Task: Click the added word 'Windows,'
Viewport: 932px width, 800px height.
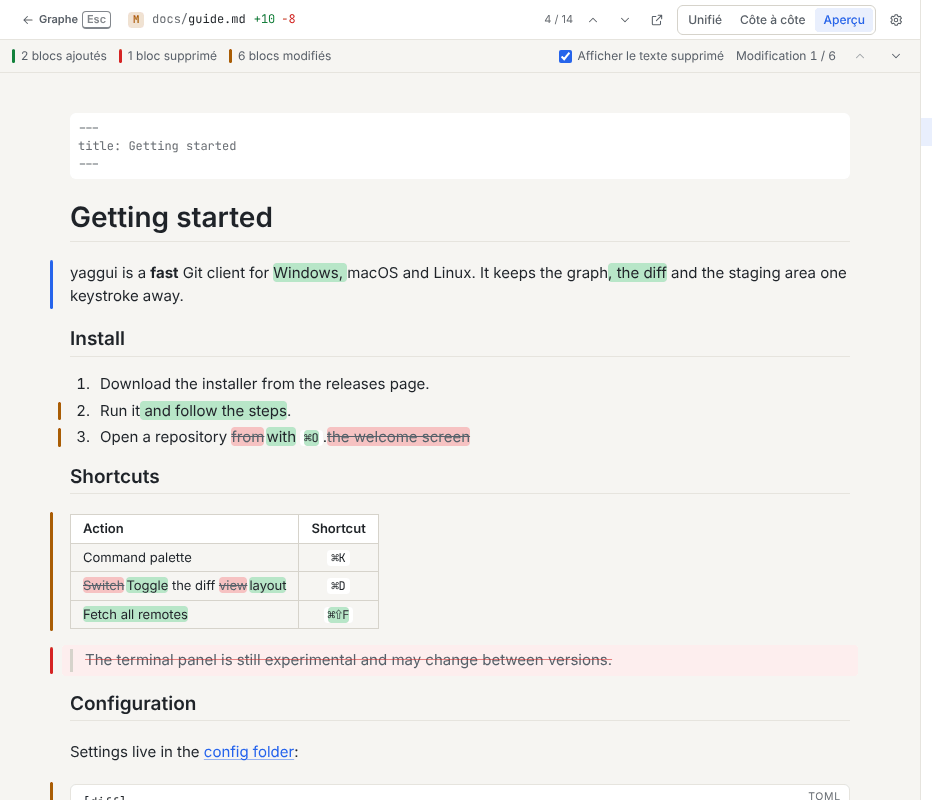Action: pyautogui.click(x=310, y=273)
